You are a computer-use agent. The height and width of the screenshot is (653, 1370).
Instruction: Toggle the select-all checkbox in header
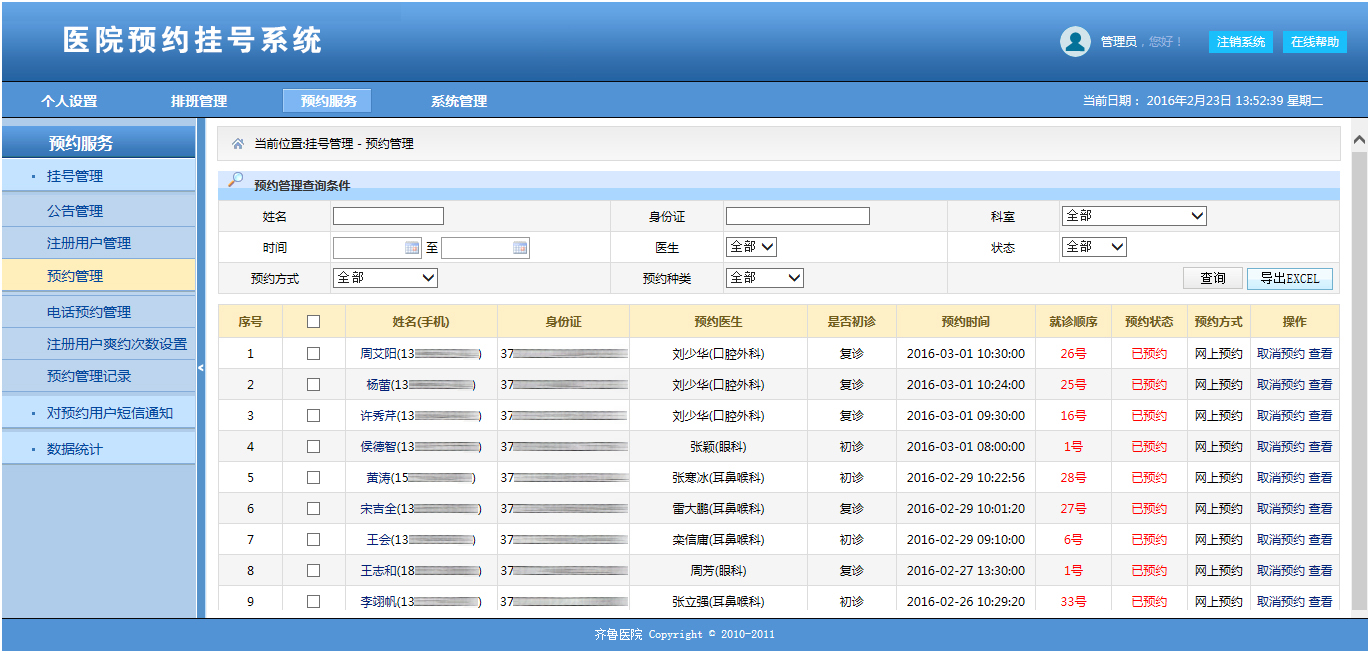(313, 322)
